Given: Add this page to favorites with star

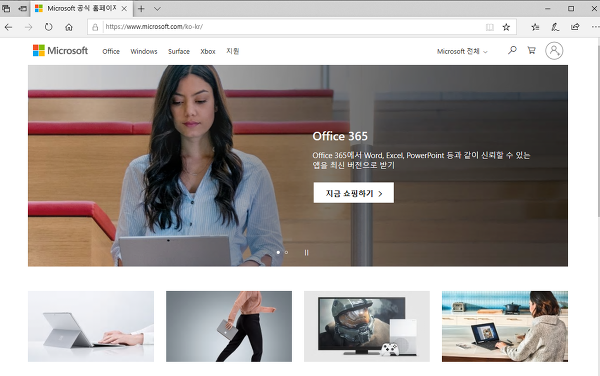Looking at the screenshot, I should pos(506,27).
